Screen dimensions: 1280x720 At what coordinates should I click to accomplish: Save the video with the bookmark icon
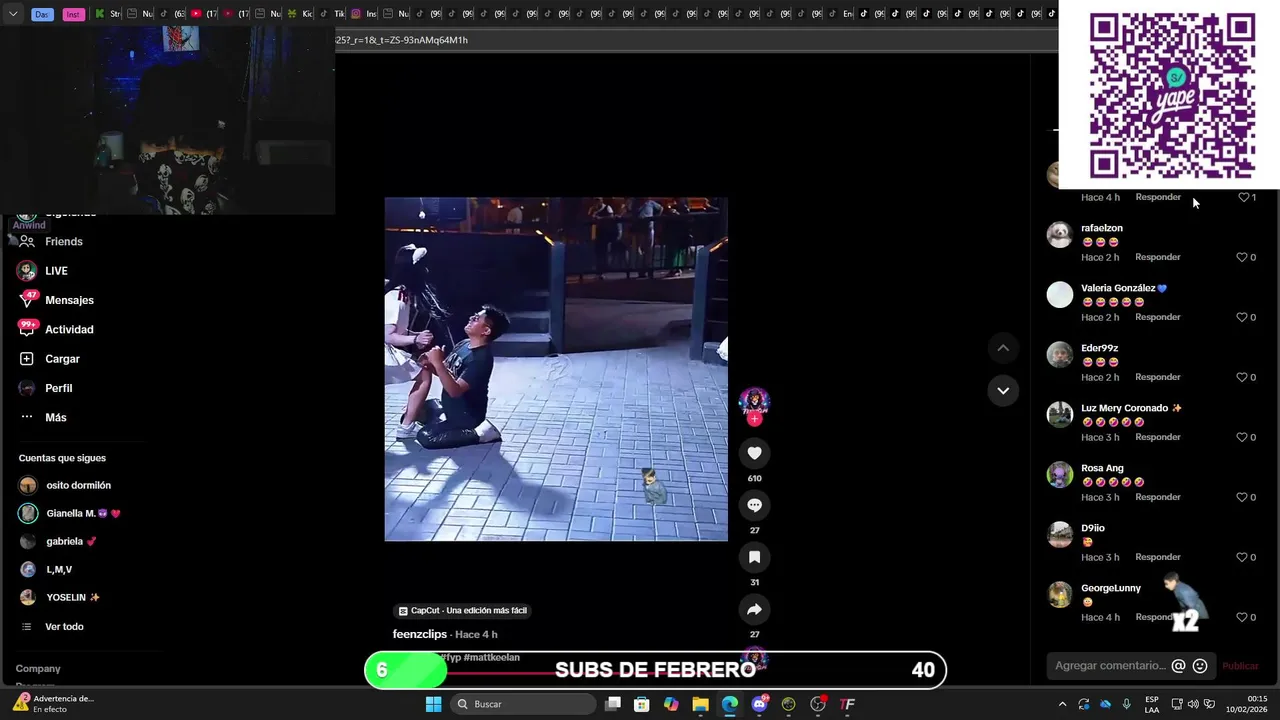pyautogui.click(x=754, y=557)
